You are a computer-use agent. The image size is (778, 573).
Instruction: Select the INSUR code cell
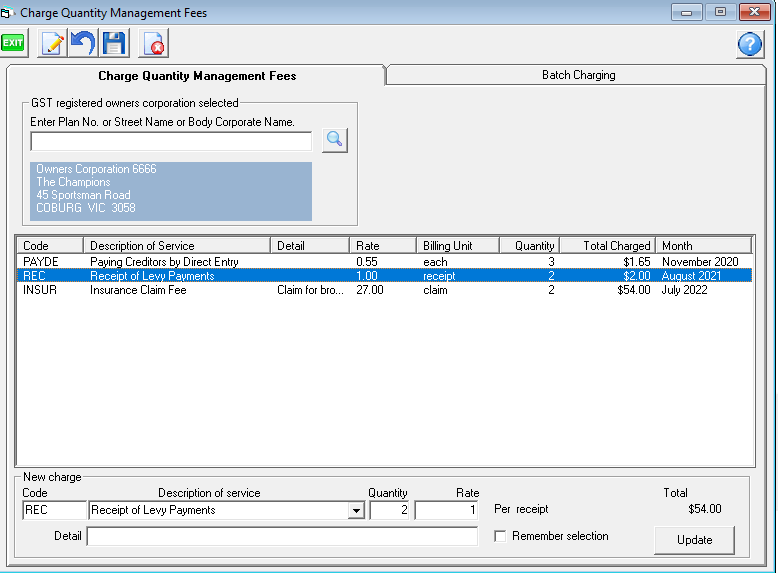pos(40,290)
